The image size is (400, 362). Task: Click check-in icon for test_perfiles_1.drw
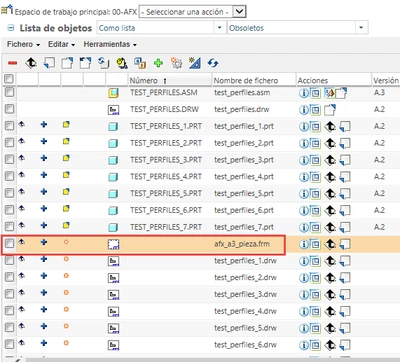pos(345,261)
